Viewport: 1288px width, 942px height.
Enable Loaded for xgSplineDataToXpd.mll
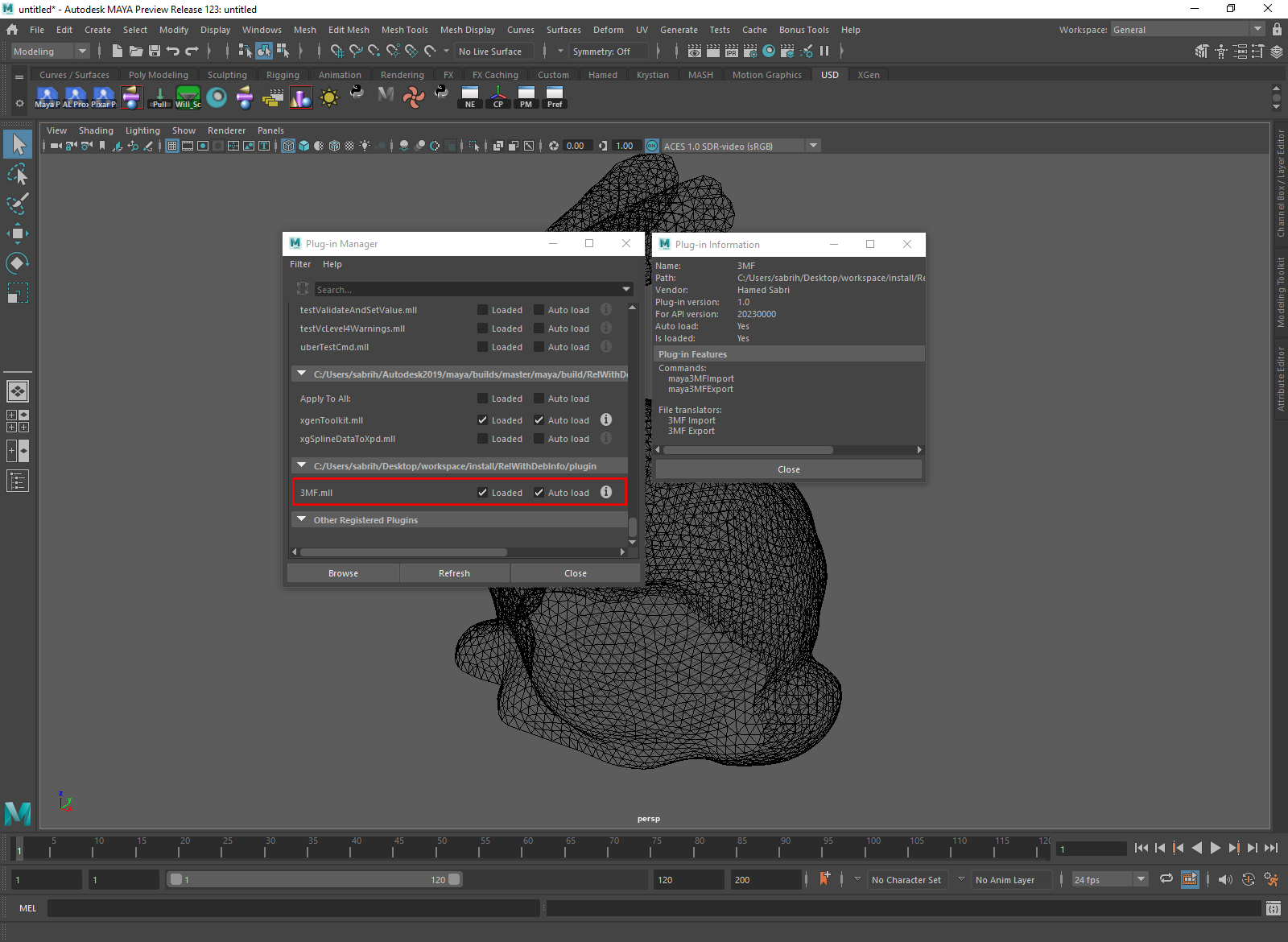tap(482, 439)
